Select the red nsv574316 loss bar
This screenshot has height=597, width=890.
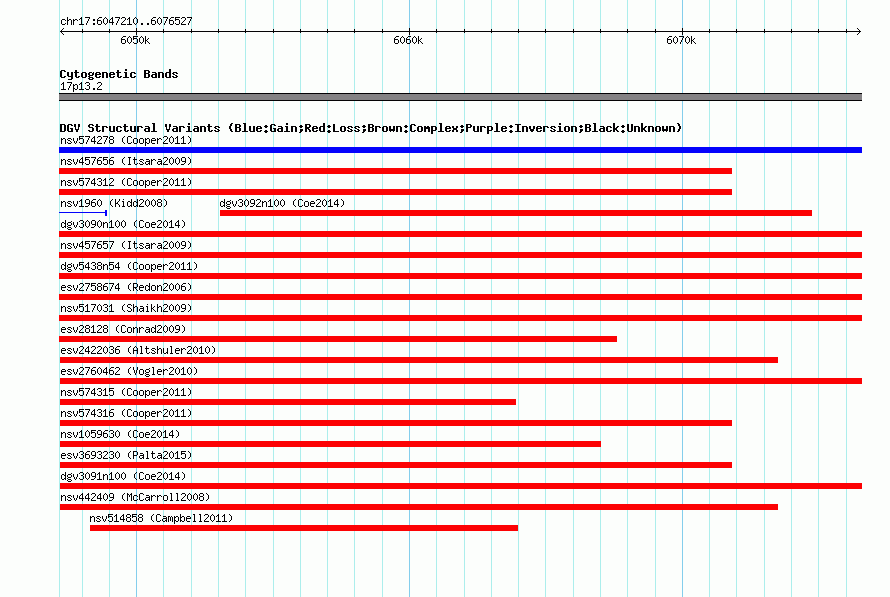pyautogui.click(x=396, y=423)
